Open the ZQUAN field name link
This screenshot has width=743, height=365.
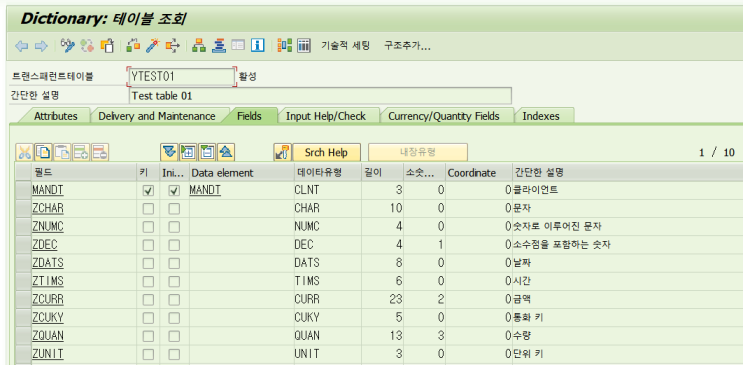[48, 336]
